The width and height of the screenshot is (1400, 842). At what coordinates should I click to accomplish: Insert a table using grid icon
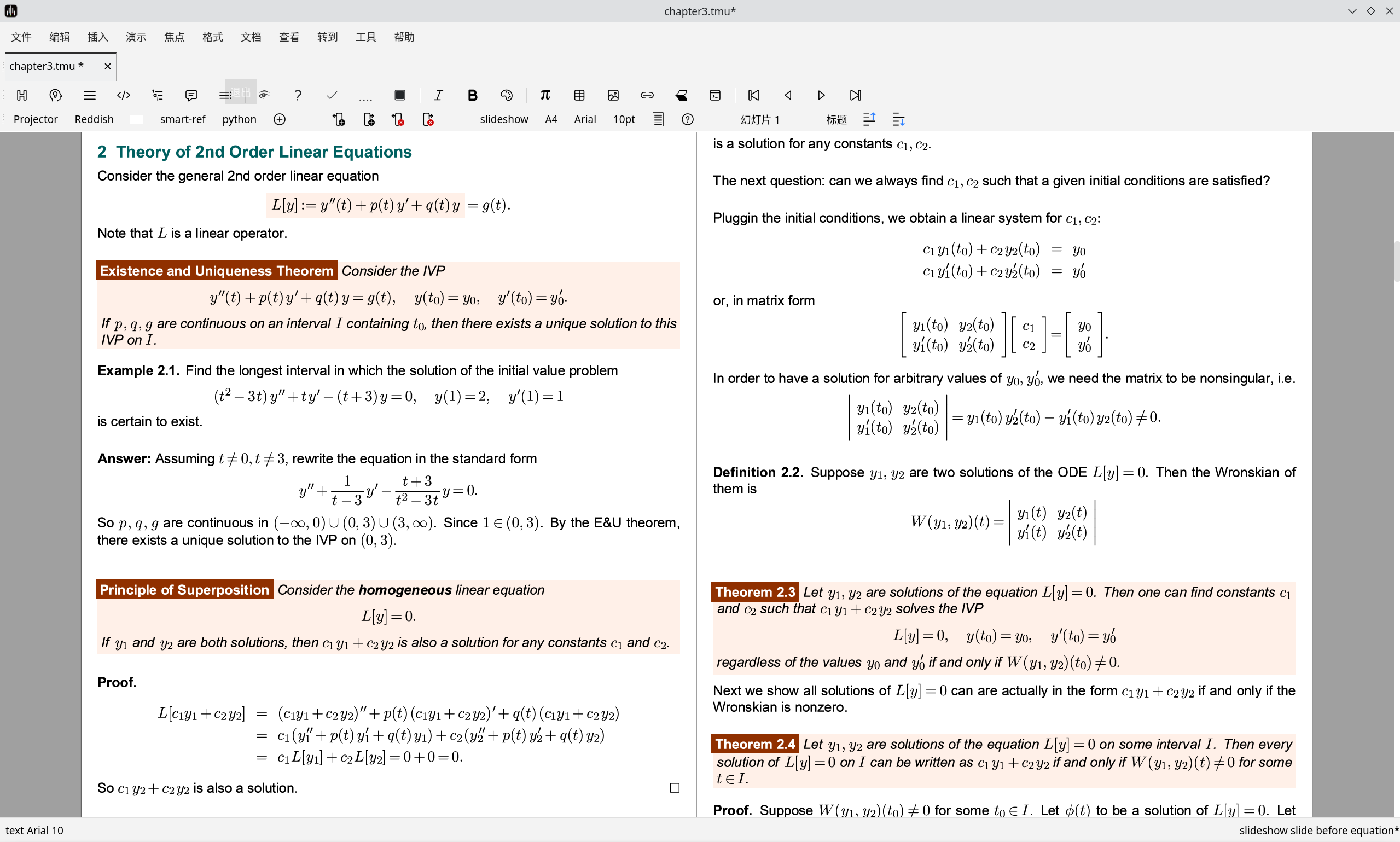coord(579,95)
